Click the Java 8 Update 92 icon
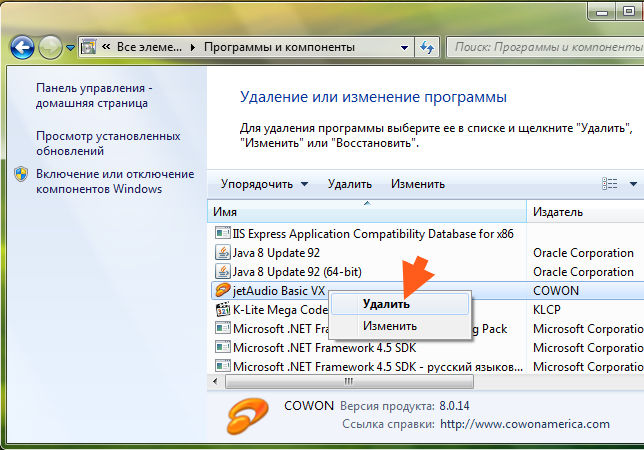 [223, 253]
